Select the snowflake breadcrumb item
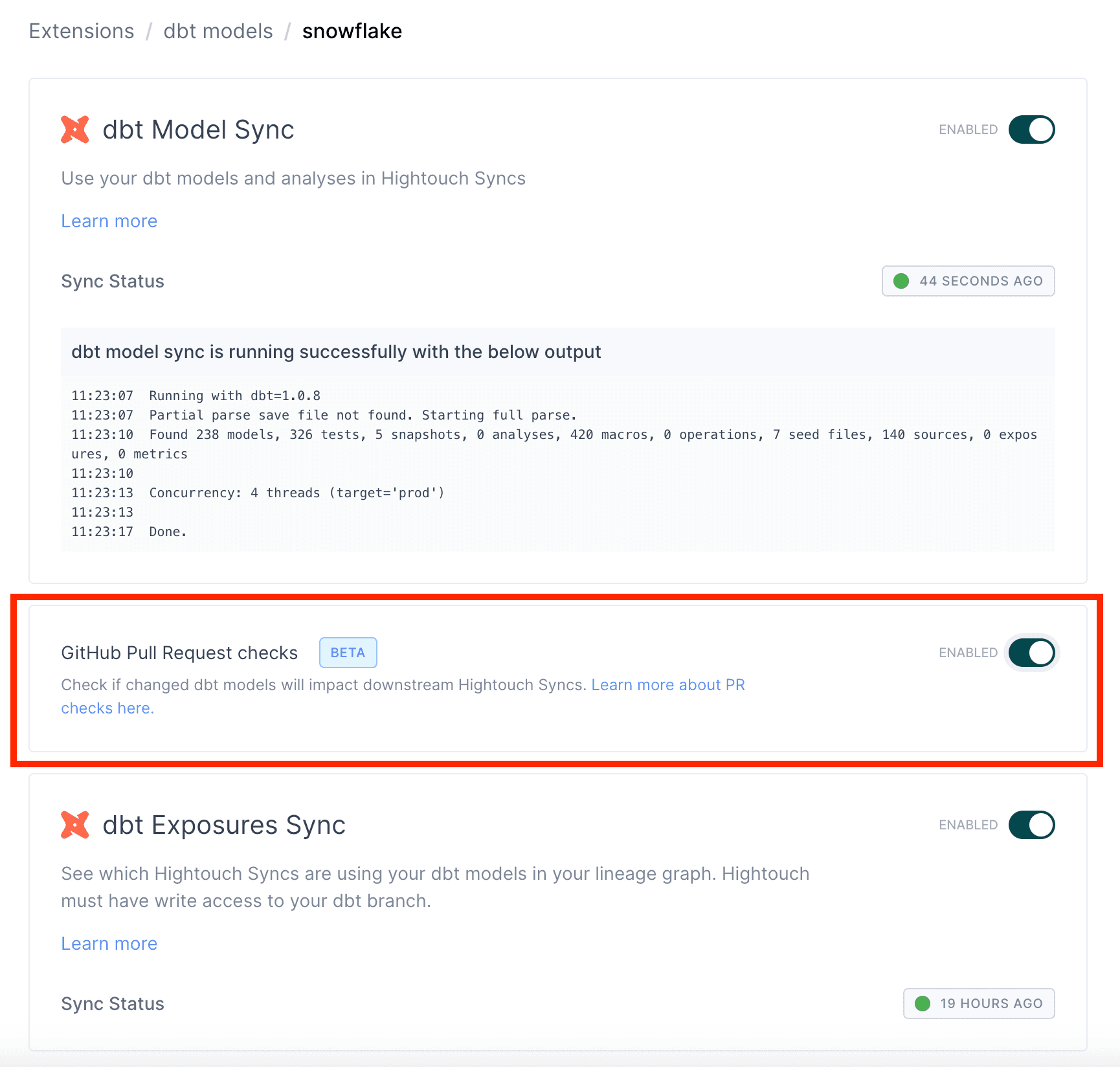This screenshot has width=1120, height=1067. point(352,30)
